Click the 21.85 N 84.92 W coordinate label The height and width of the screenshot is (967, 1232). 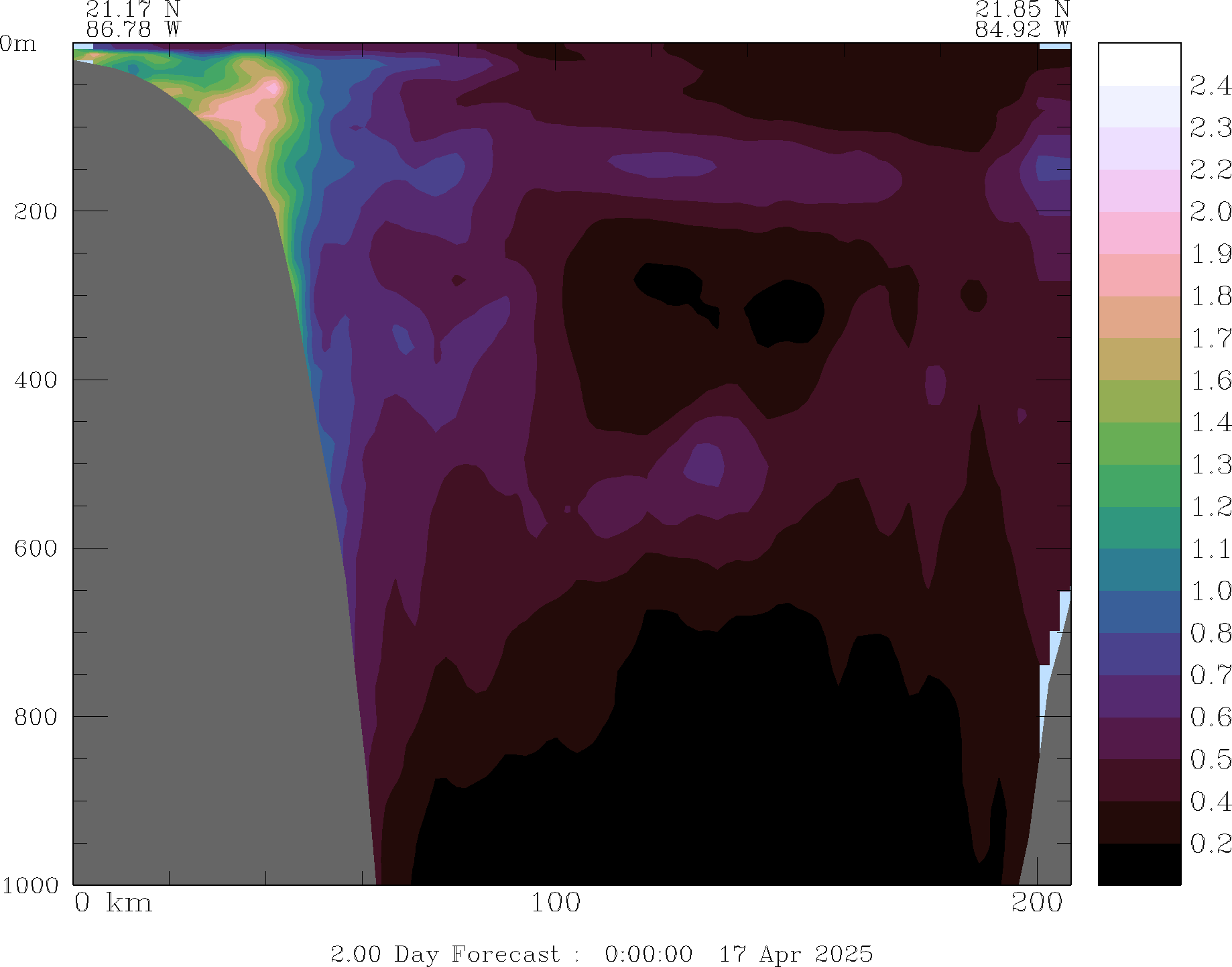[x=1022, y=19]
